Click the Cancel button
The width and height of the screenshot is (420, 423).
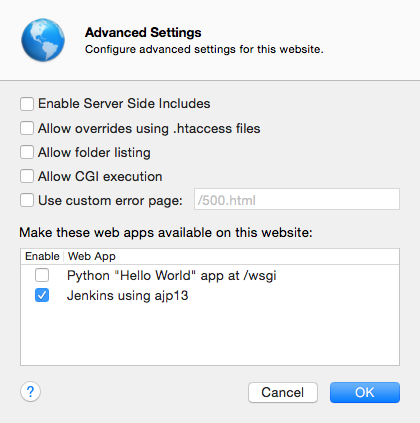click(x=283, y=392)
